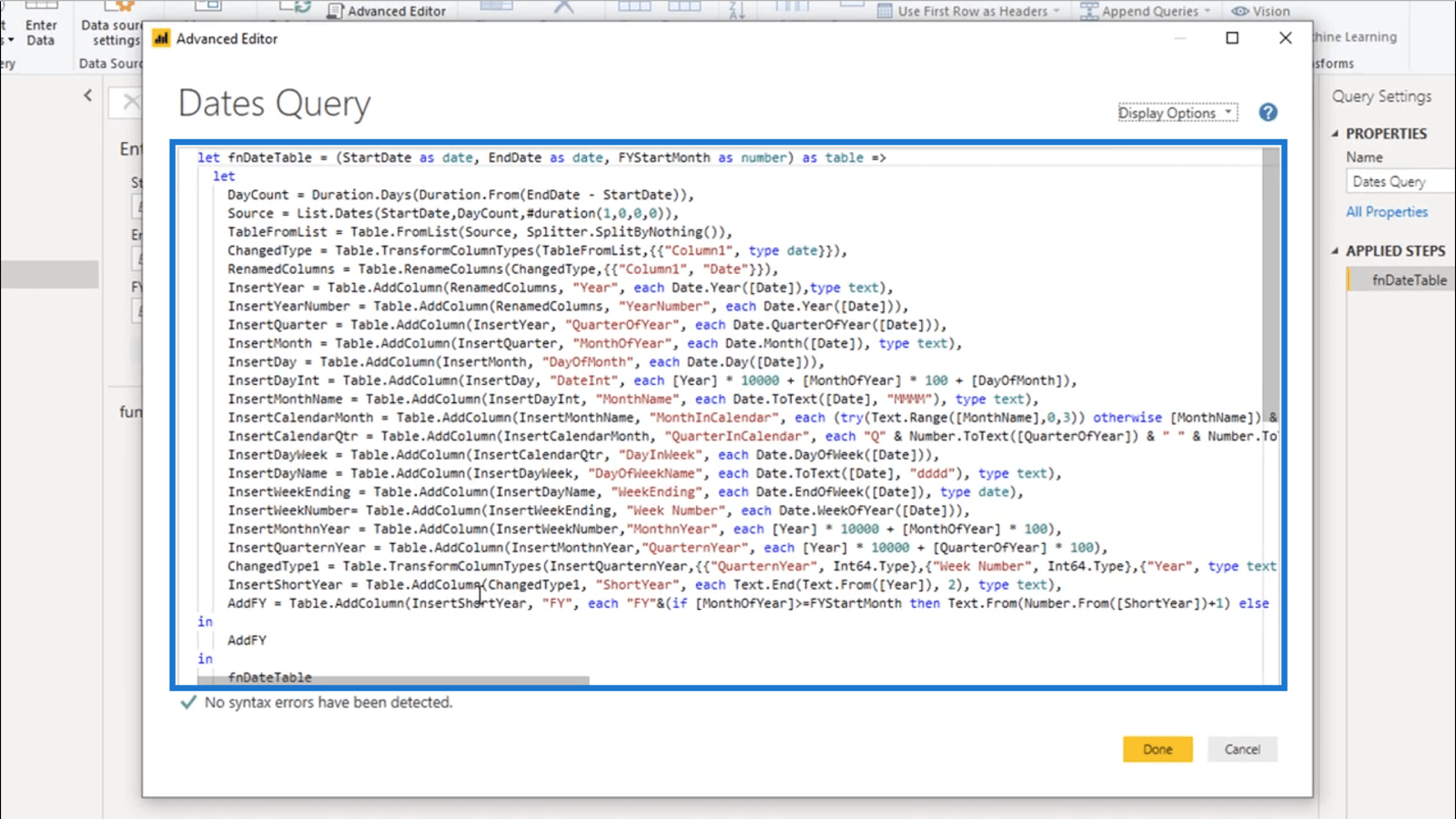Click the Use First Row as Headers icon

tap(885, 11)
